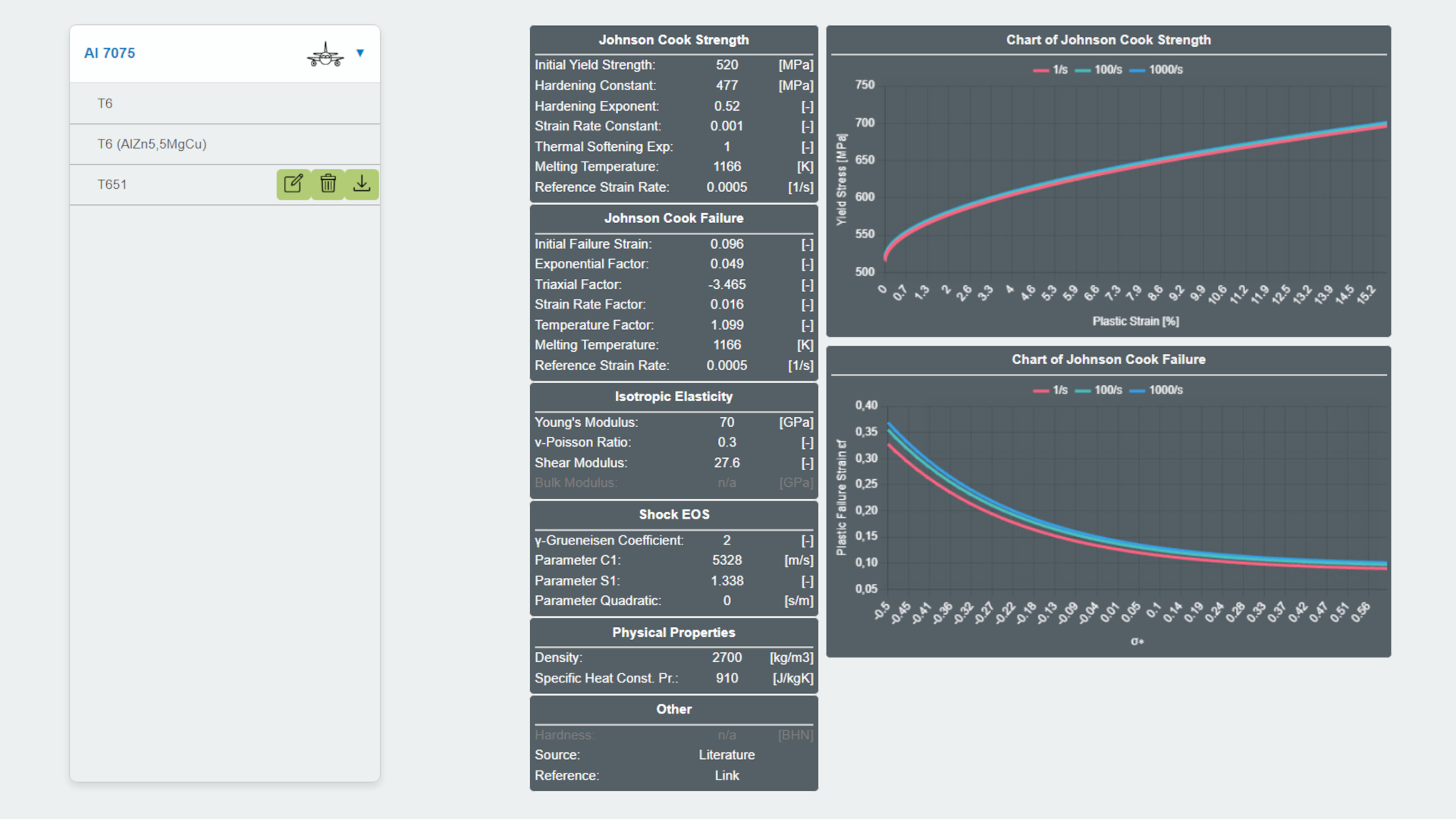Click the edit icon on the T651 row
Viewport: 1456px width, 819px height.
293,184
